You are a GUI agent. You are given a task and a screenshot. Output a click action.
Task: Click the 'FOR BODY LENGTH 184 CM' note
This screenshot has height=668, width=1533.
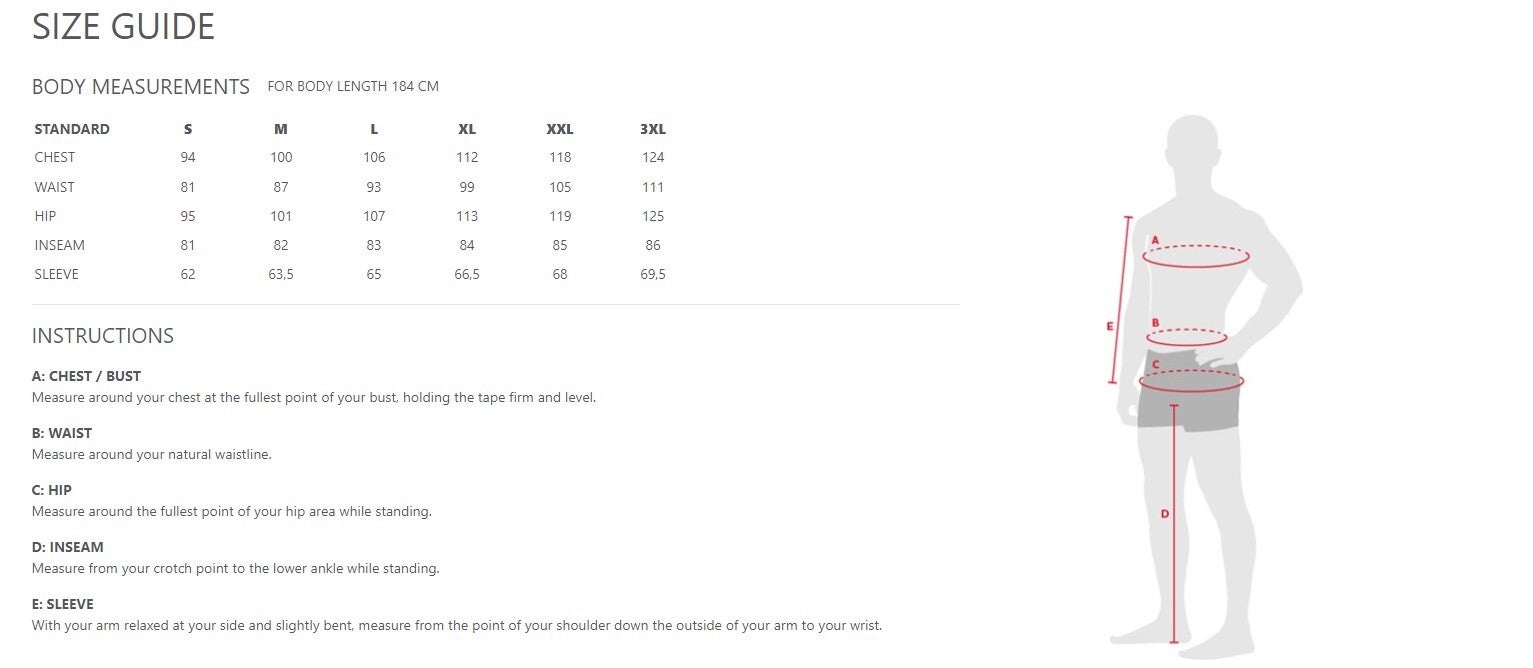[353, 87]
